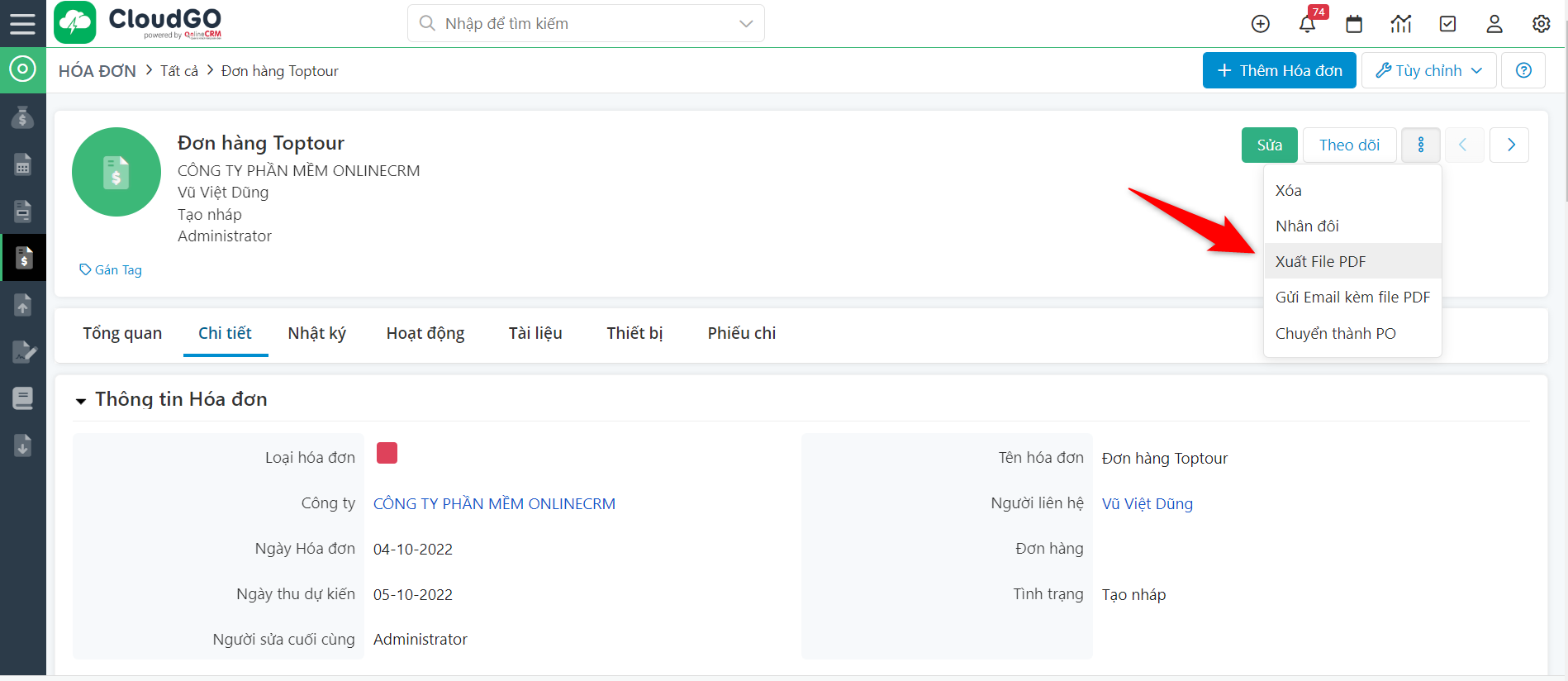
Task: Collapse the Thông tin Hóa đơn section
Action: (x=81, y=401)
